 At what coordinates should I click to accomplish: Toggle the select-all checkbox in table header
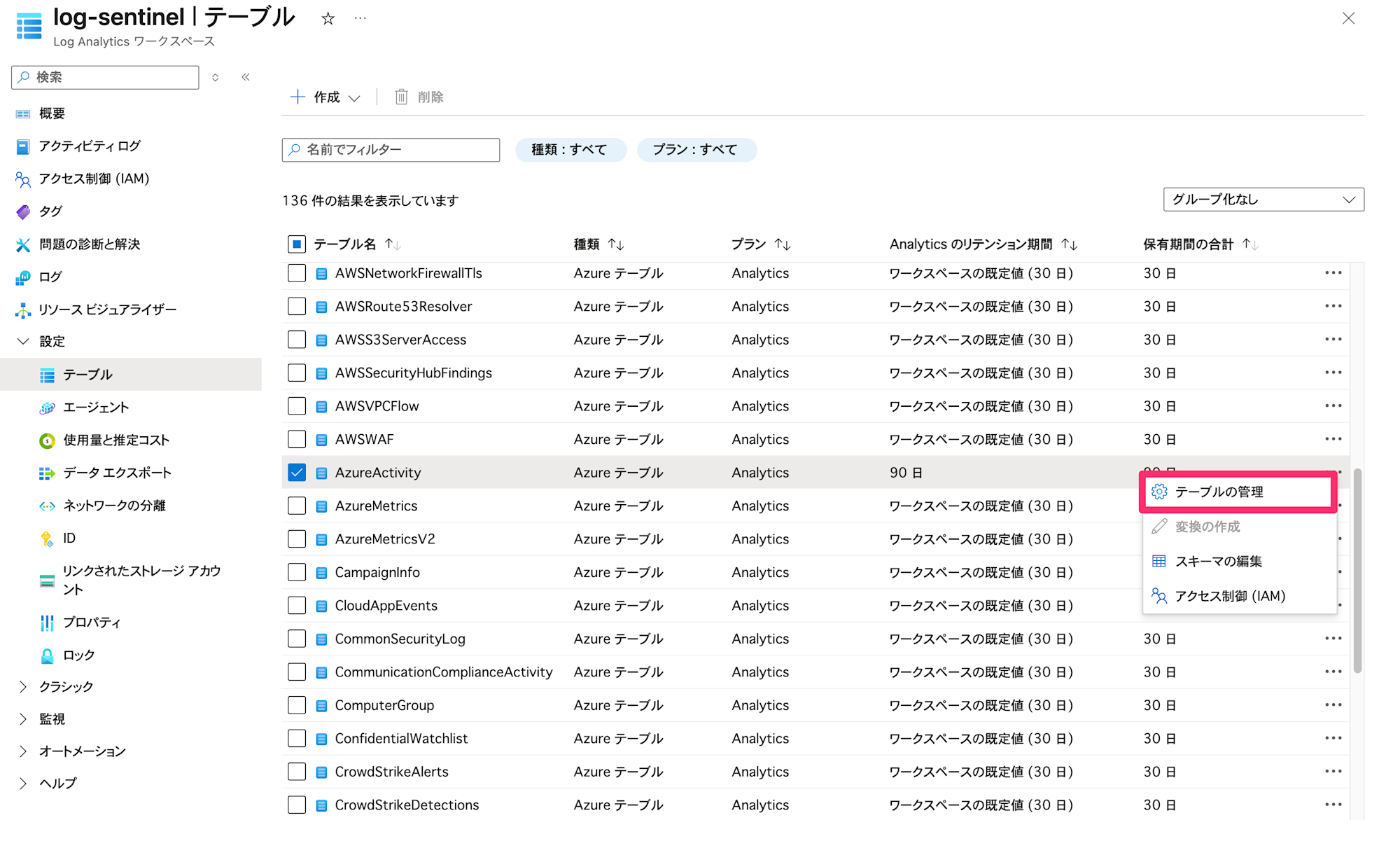coord(297,244)
